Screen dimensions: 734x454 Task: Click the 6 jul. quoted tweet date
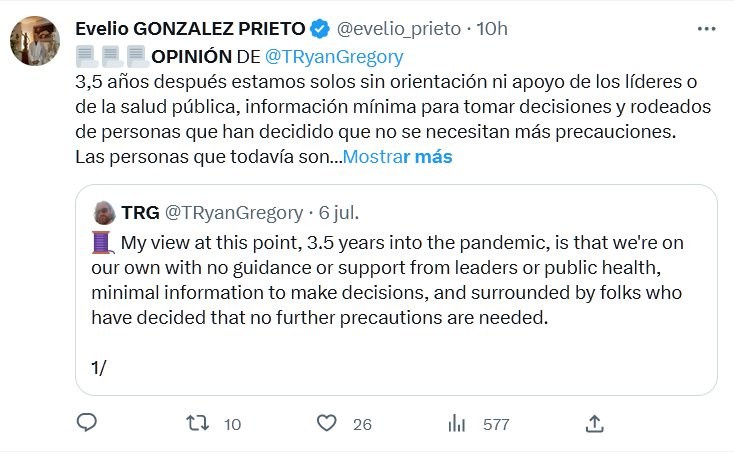click(x=339, y=212)
